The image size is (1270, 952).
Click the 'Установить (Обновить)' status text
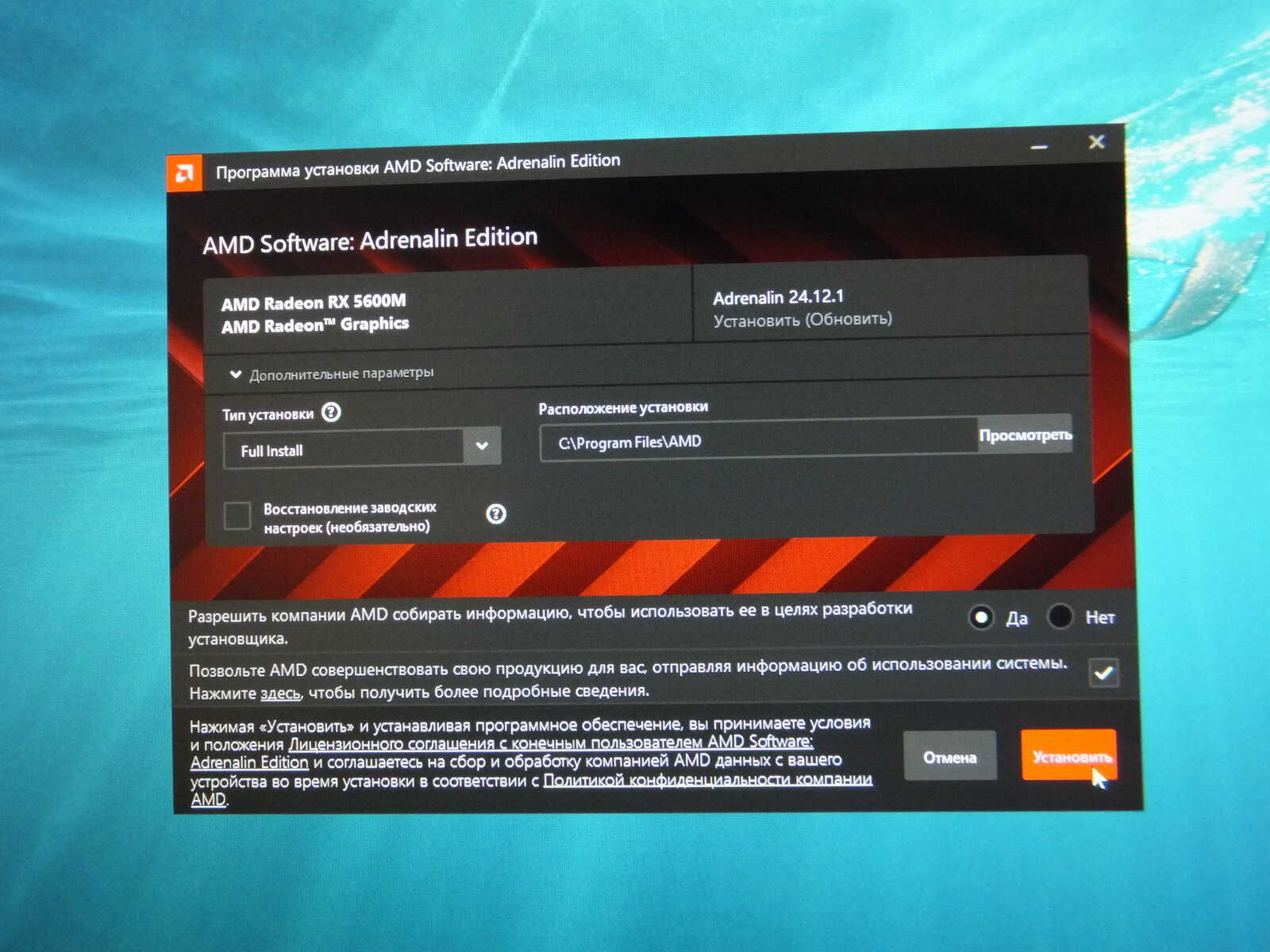point(802,320)
